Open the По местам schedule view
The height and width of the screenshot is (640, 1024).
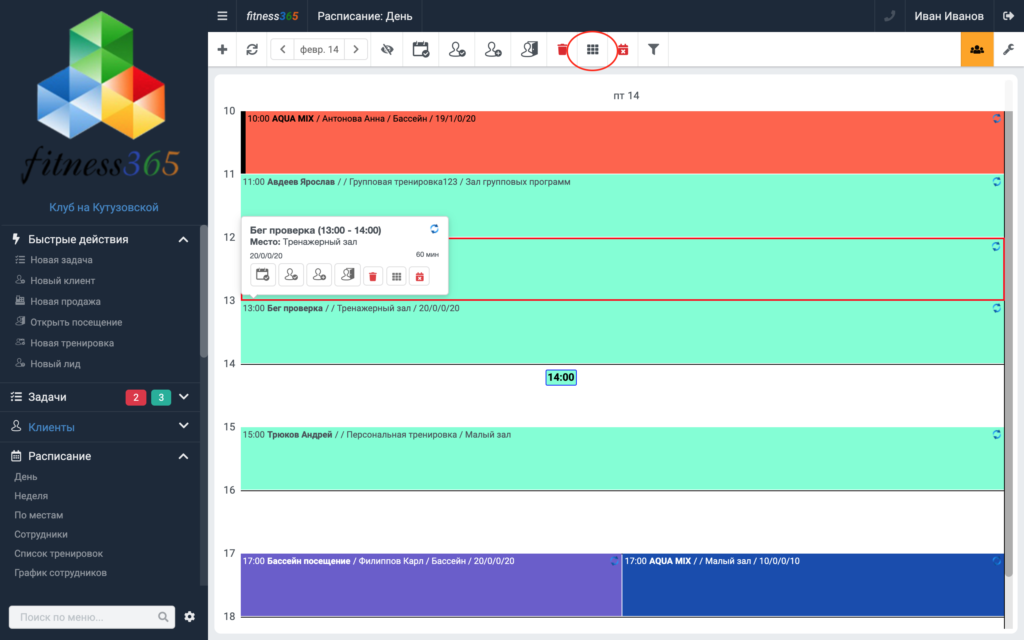[x=39, y=515]
